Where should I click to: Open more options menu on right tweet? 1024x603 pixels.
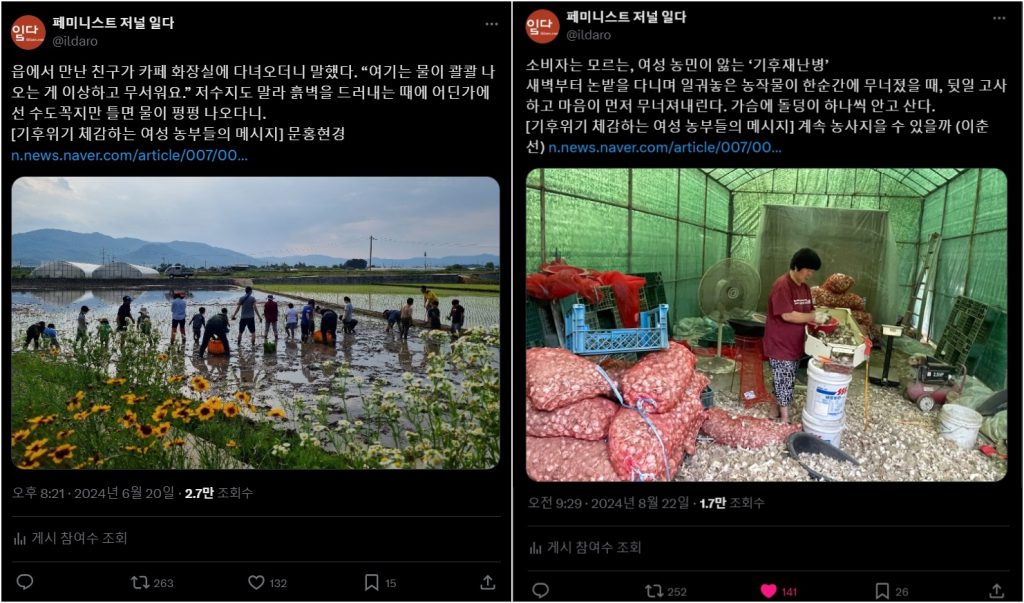(x=999, y=18)
